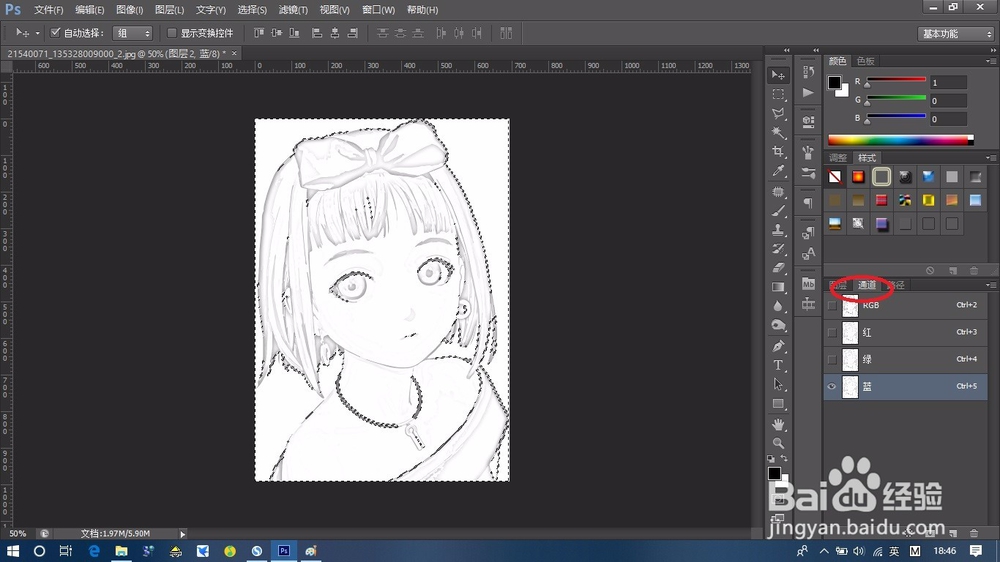Open the Channels panel flyout menu

(990, 285)
